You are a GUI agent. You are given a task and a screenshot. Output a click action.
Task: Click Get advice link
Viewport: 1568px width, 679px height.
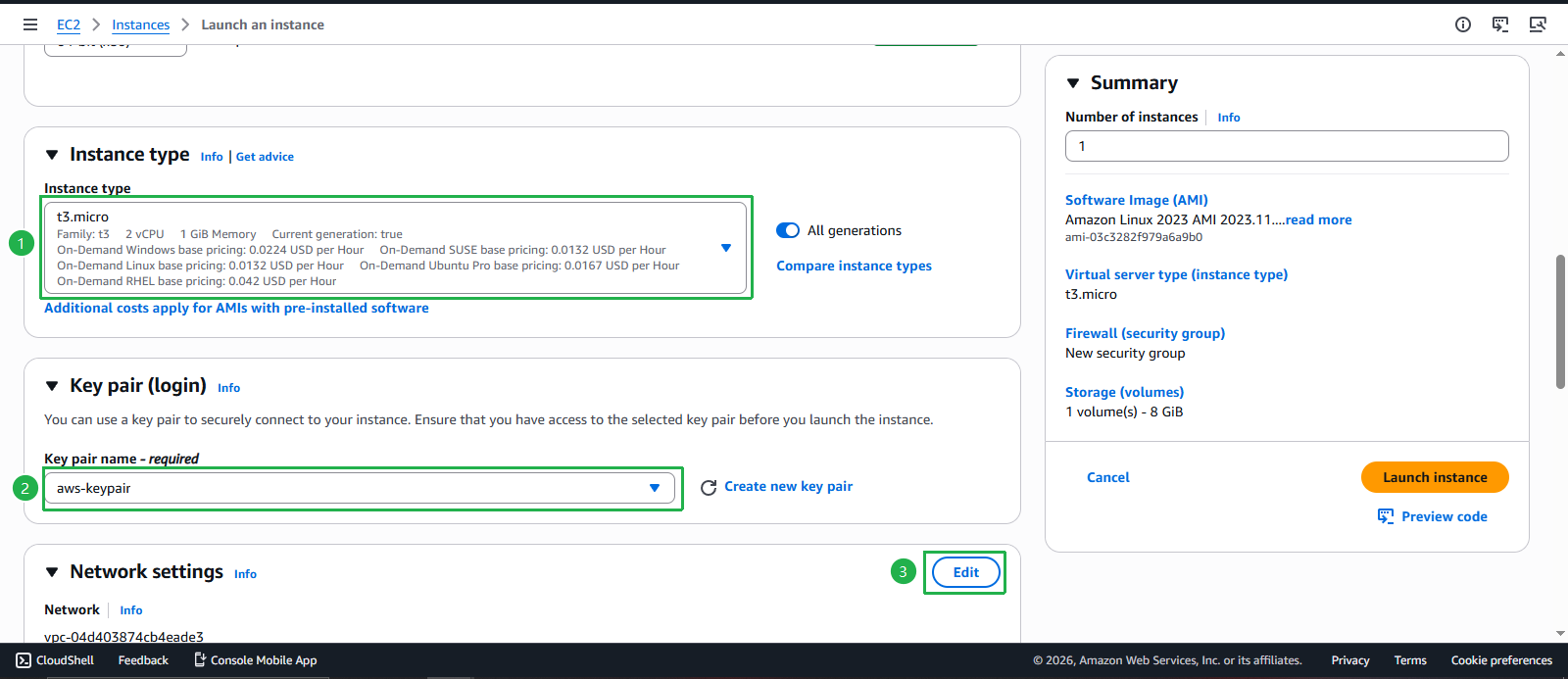(x=265, y=157)
